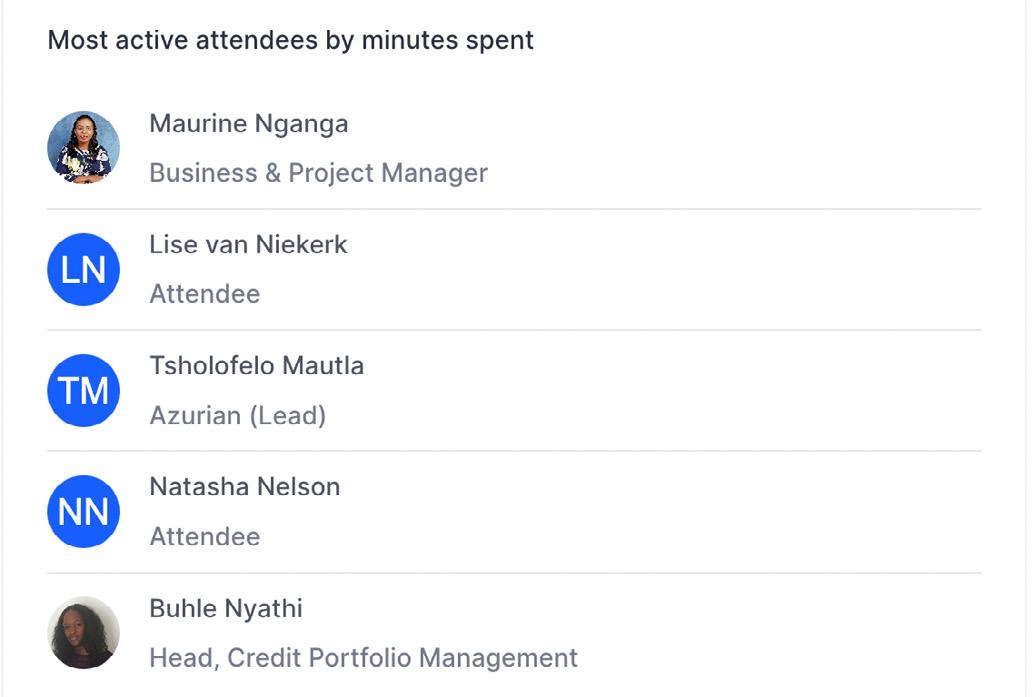
Task: Open the LN initials avatar
Action: tap(83, 269)
